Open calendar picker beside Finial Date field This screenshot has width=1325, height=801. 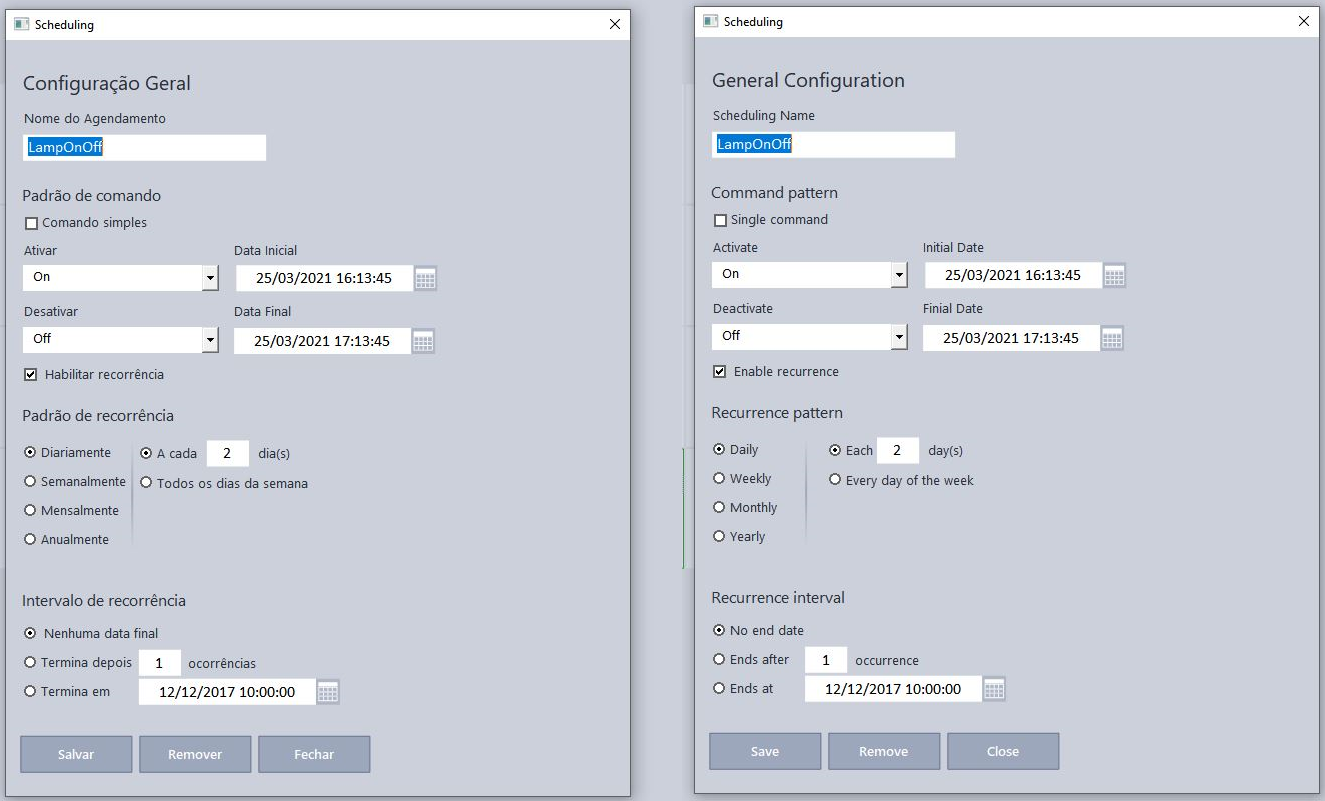(x=1112, y=338)
